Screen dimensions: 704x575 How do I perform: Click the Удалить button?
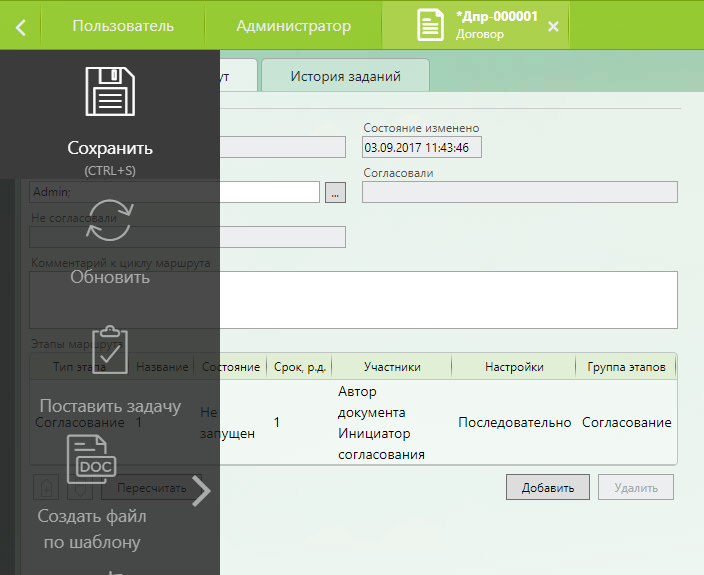click(x=636, y=487)
